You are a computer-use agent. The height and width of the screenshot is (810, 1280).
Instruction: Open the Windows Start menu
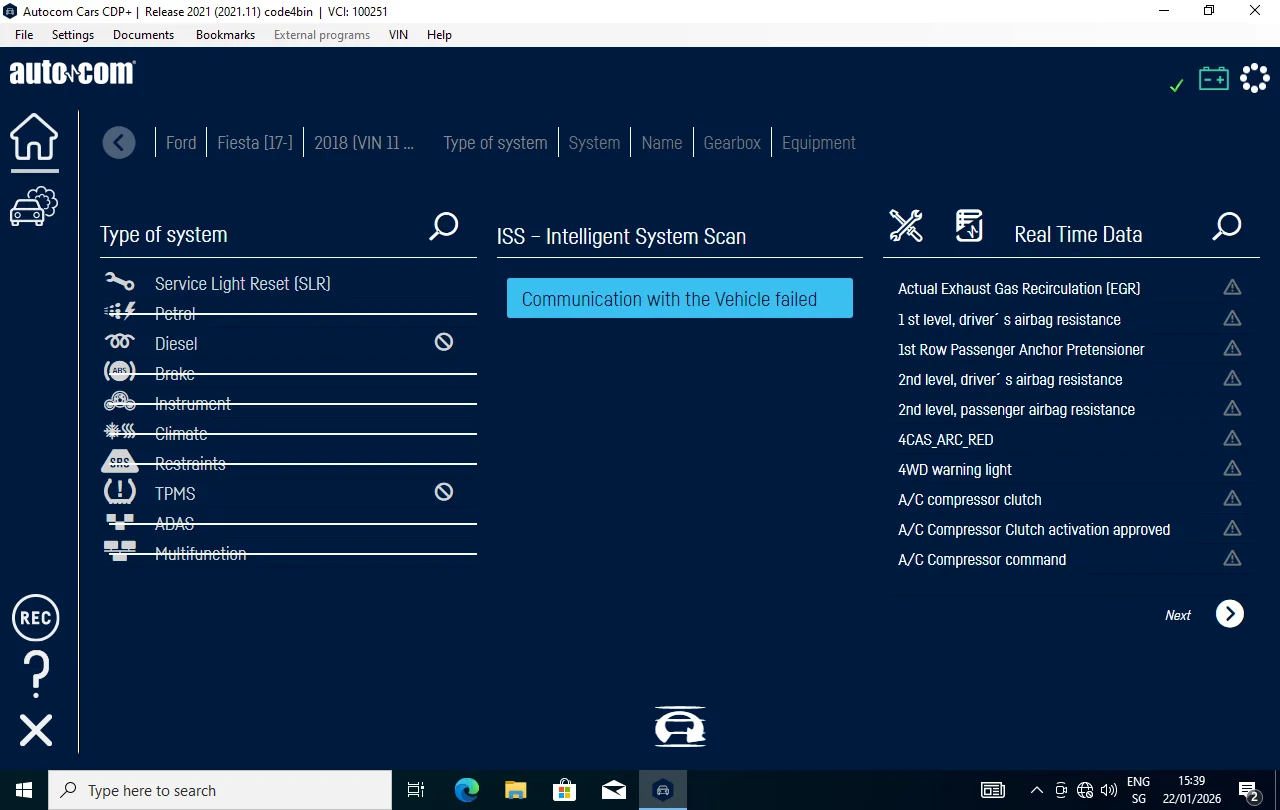tap(24, 790)
